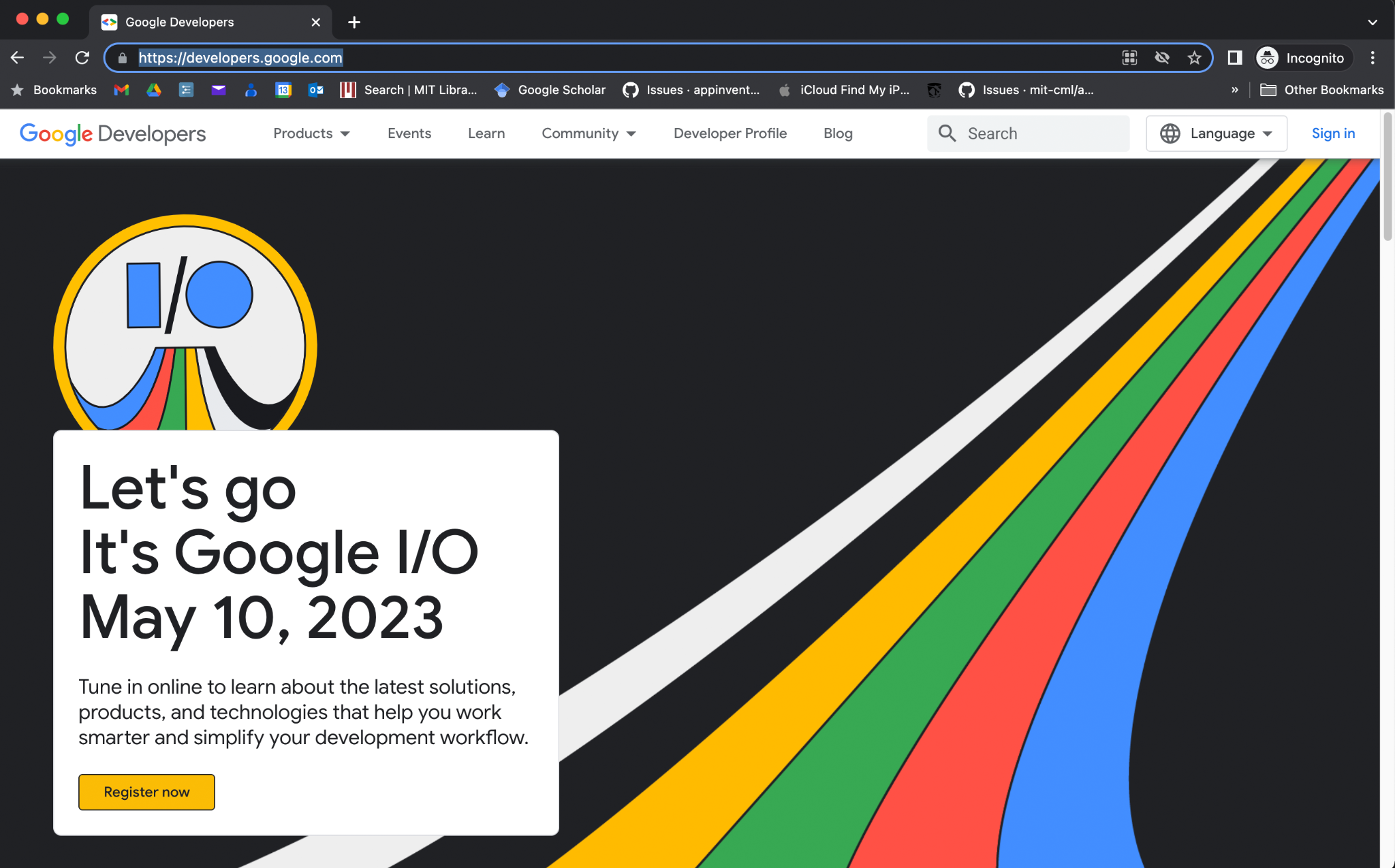
Task: Open the Events page
Action: coord(409,133)
